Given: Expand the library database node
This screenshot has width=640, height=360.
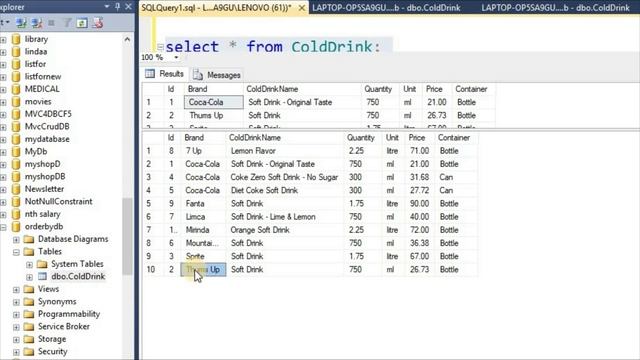Looking at the screenshot, I should pos(3,40).
